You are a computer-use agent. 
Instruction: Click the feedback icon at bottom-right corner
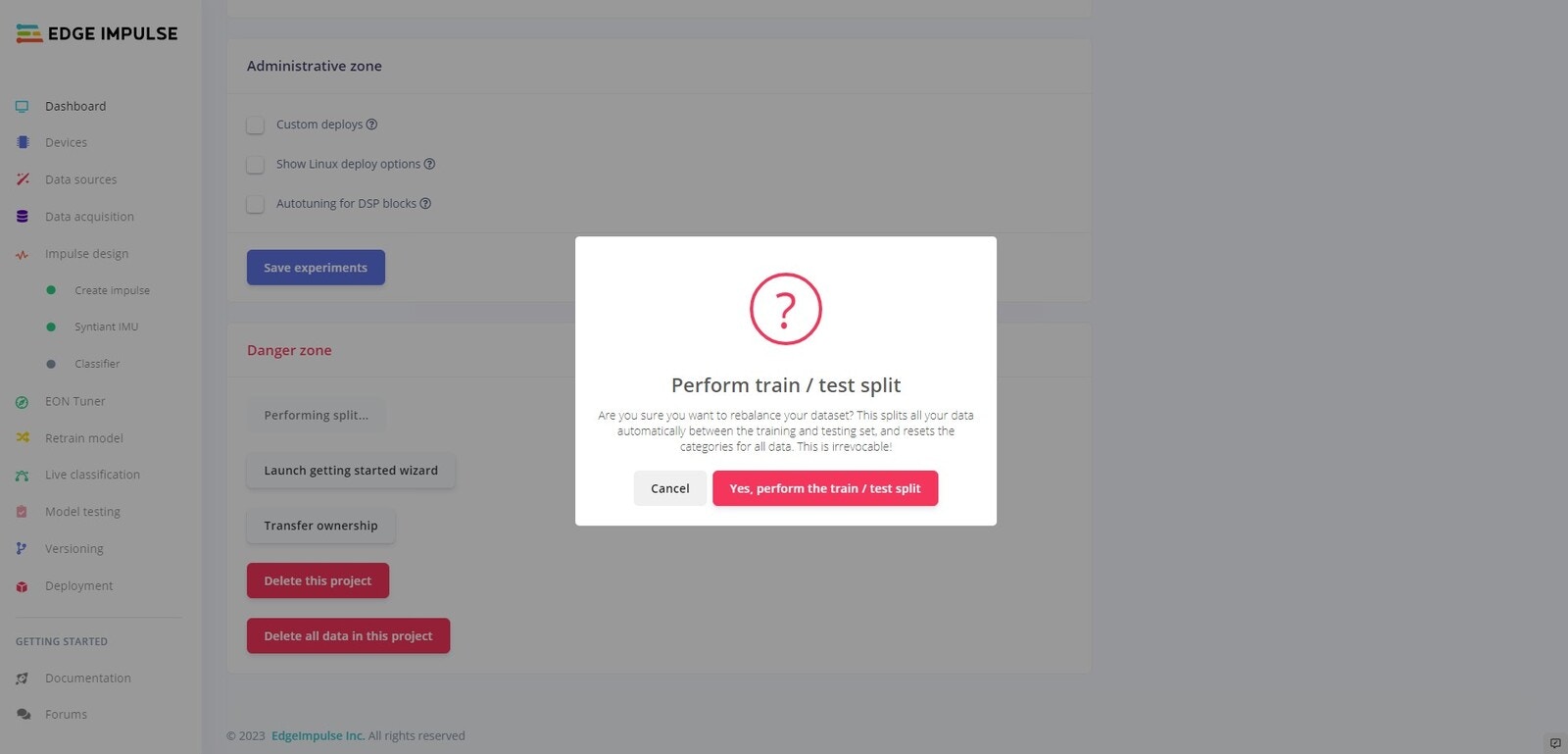point(1555,743)
